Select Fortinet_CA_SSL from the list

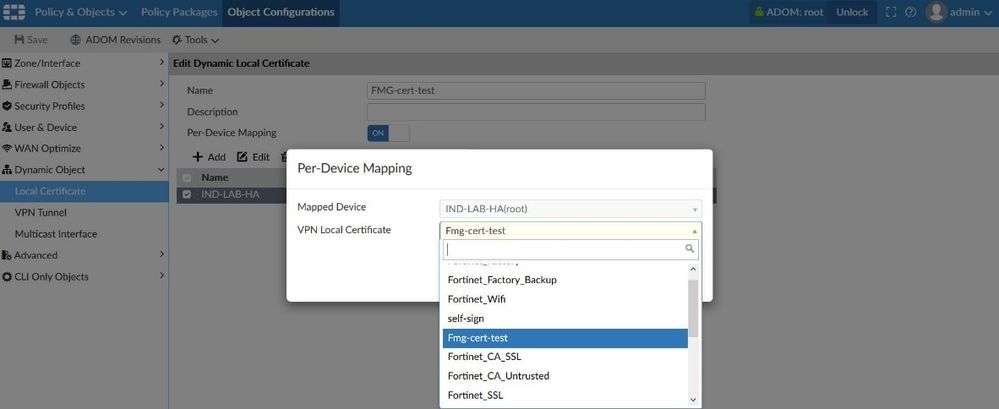484,357
